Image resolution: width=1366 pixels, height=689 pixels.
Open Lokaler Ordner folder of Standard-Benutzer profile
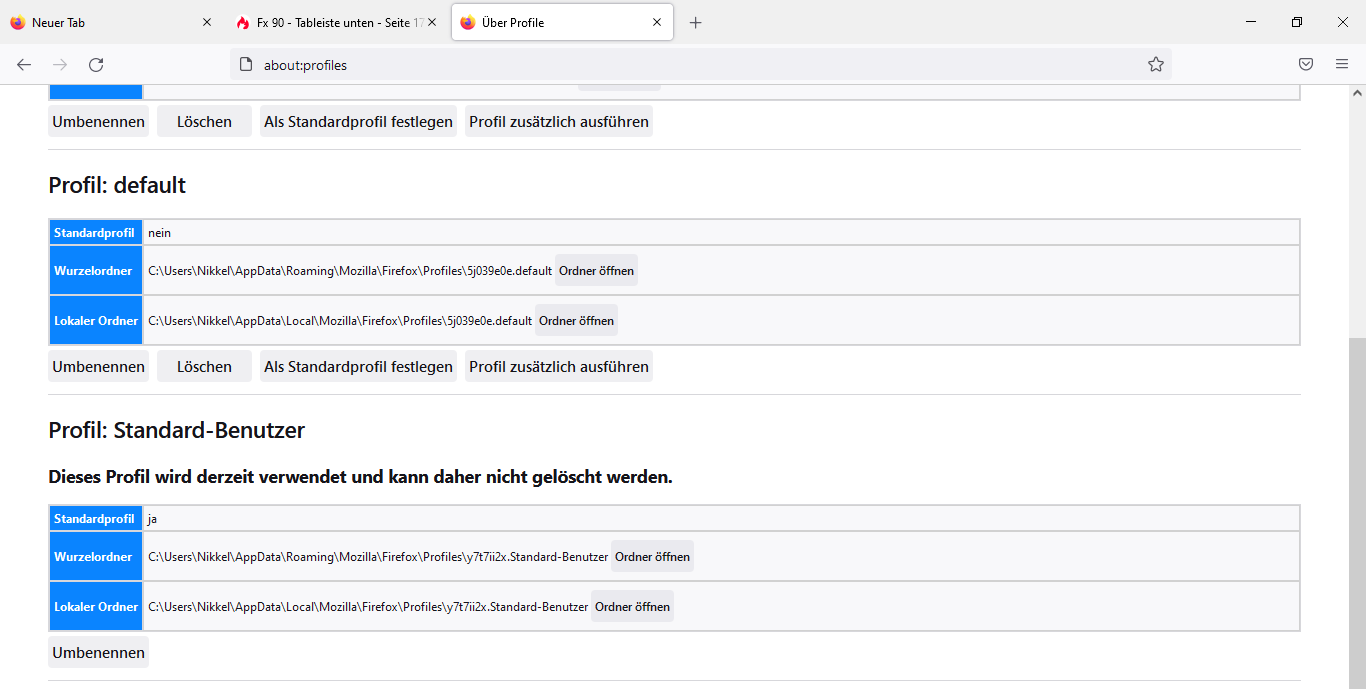click(x=632, y=607)
